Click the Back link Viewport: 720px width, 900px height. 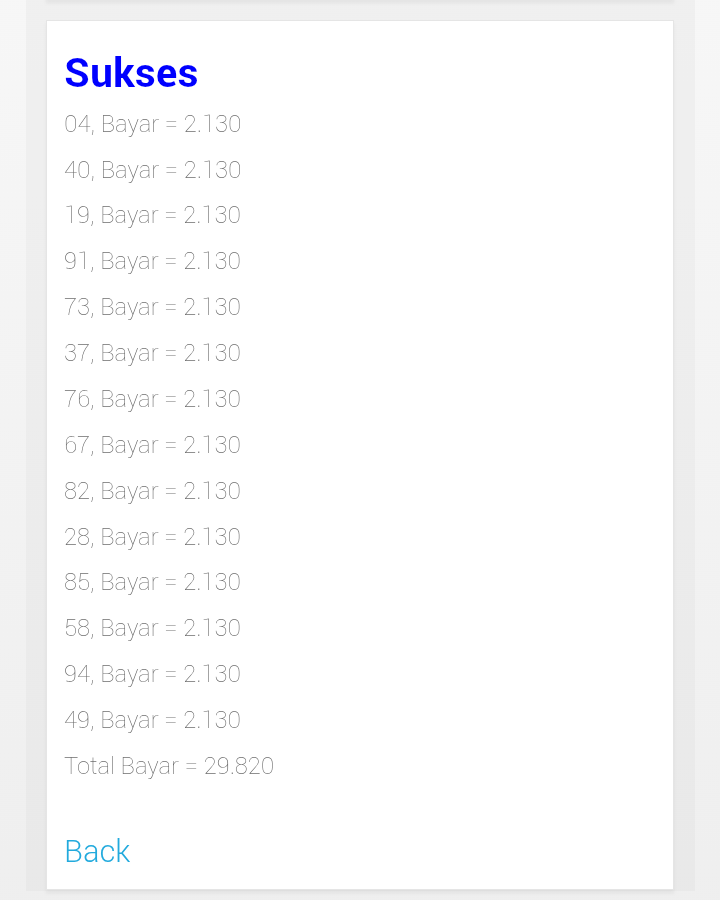coord(97,851)
